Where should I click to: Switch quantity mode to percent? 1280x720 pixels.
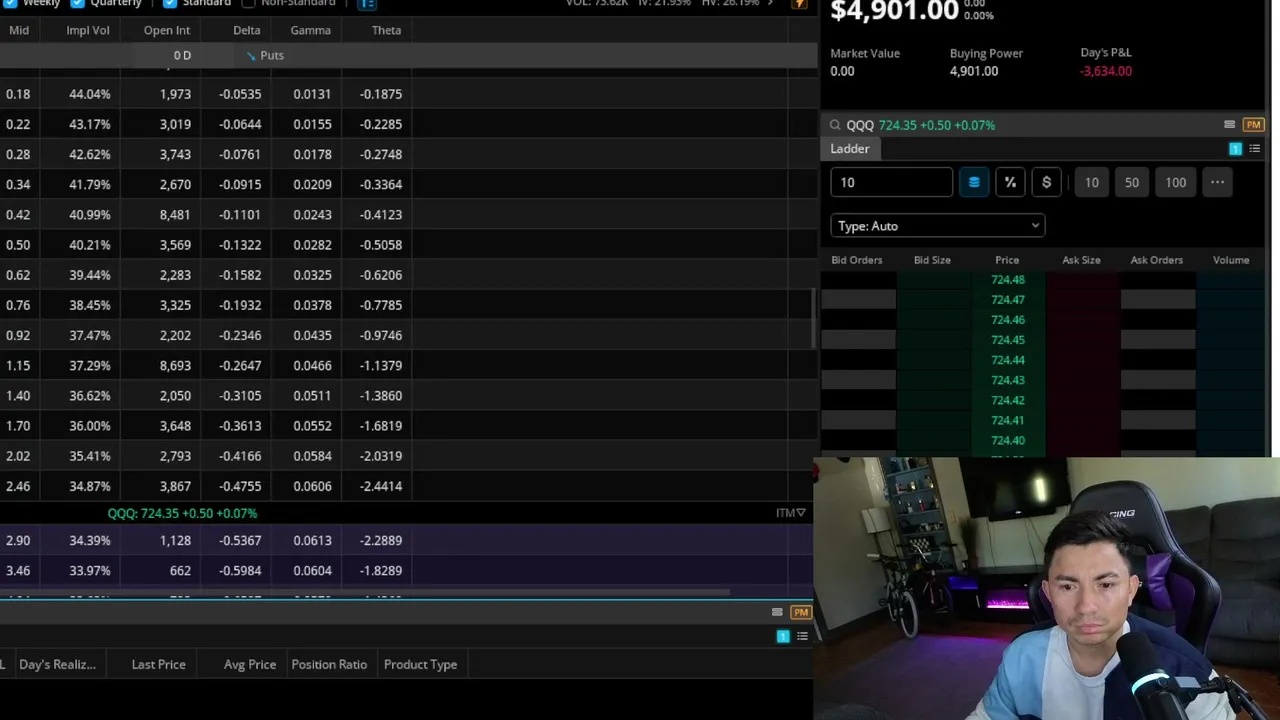point(1010,182)
